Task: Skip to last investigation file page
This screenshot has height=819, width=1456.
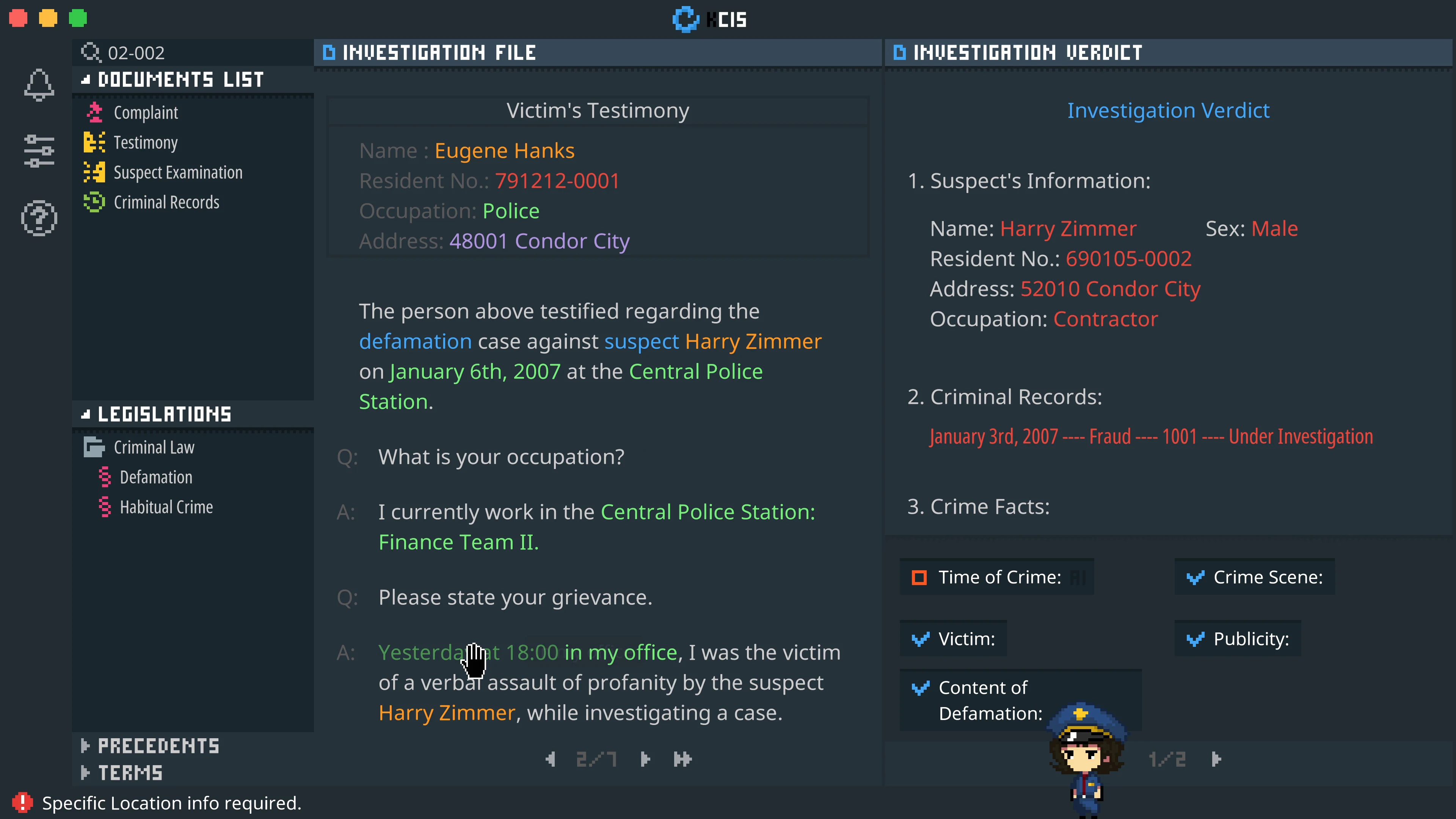Action: pos(682,759)
